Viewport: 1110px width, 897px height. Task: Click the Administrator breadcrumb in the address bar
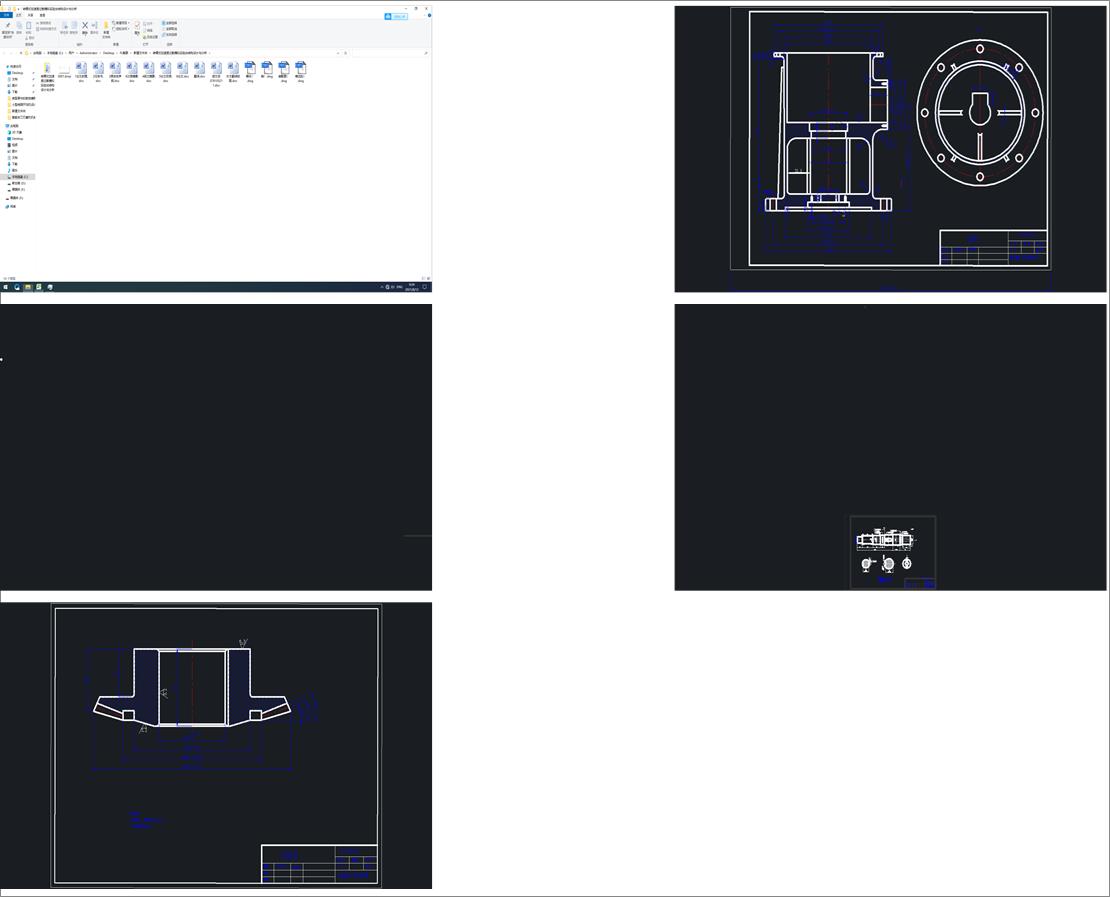[88, 53]
